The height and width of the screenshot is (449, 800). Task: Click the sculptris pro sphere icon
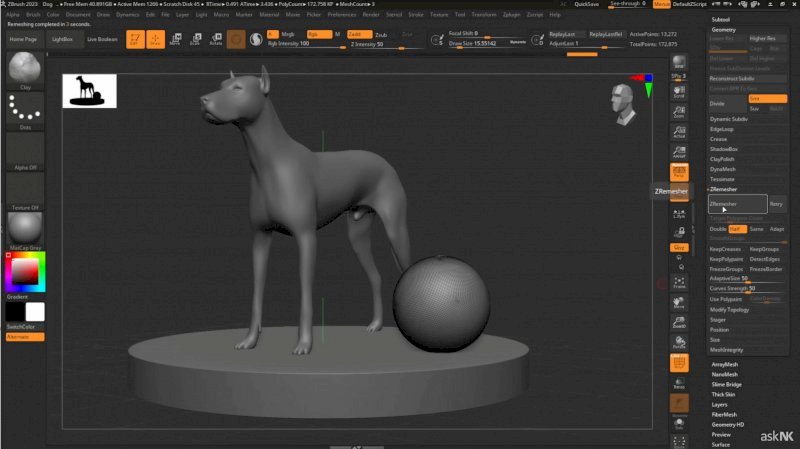click(x=256, y=39)
